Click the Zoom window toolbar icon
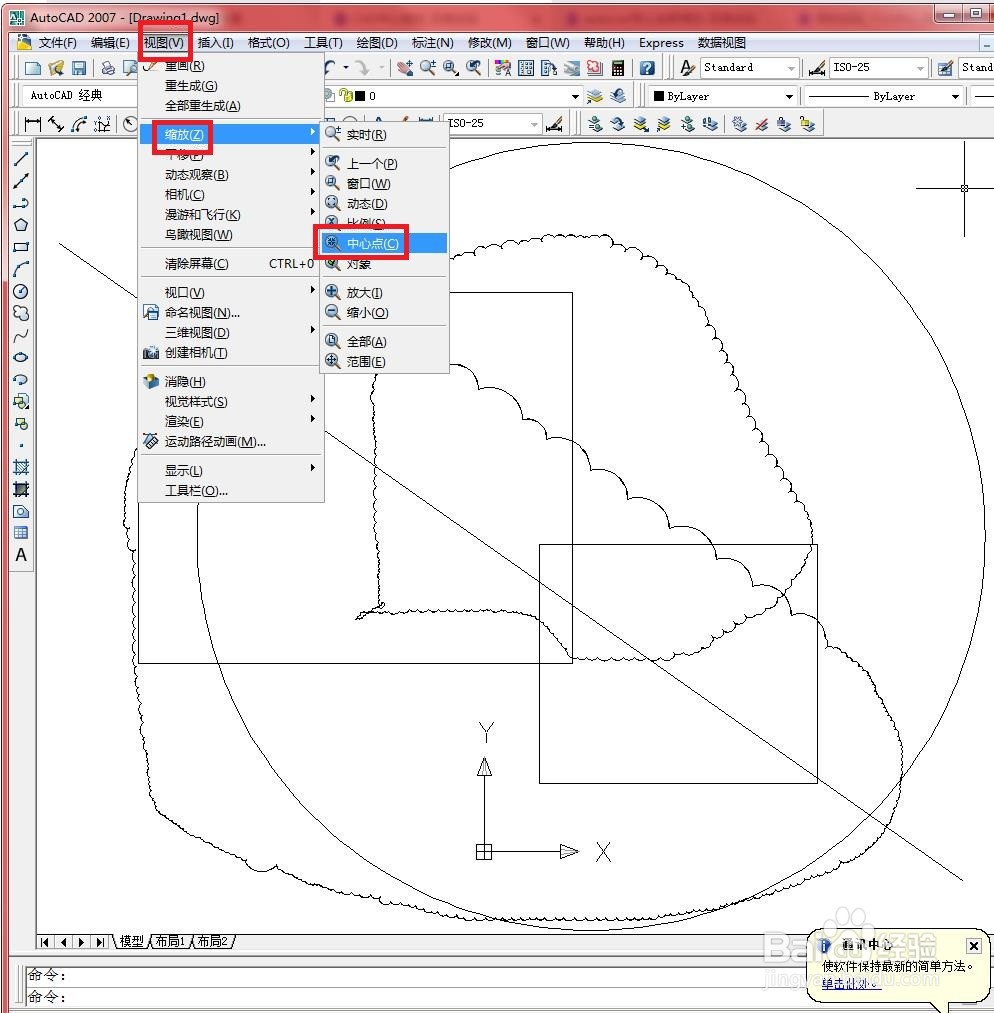Screen dimensions: 994x1013 click(450, 68)
